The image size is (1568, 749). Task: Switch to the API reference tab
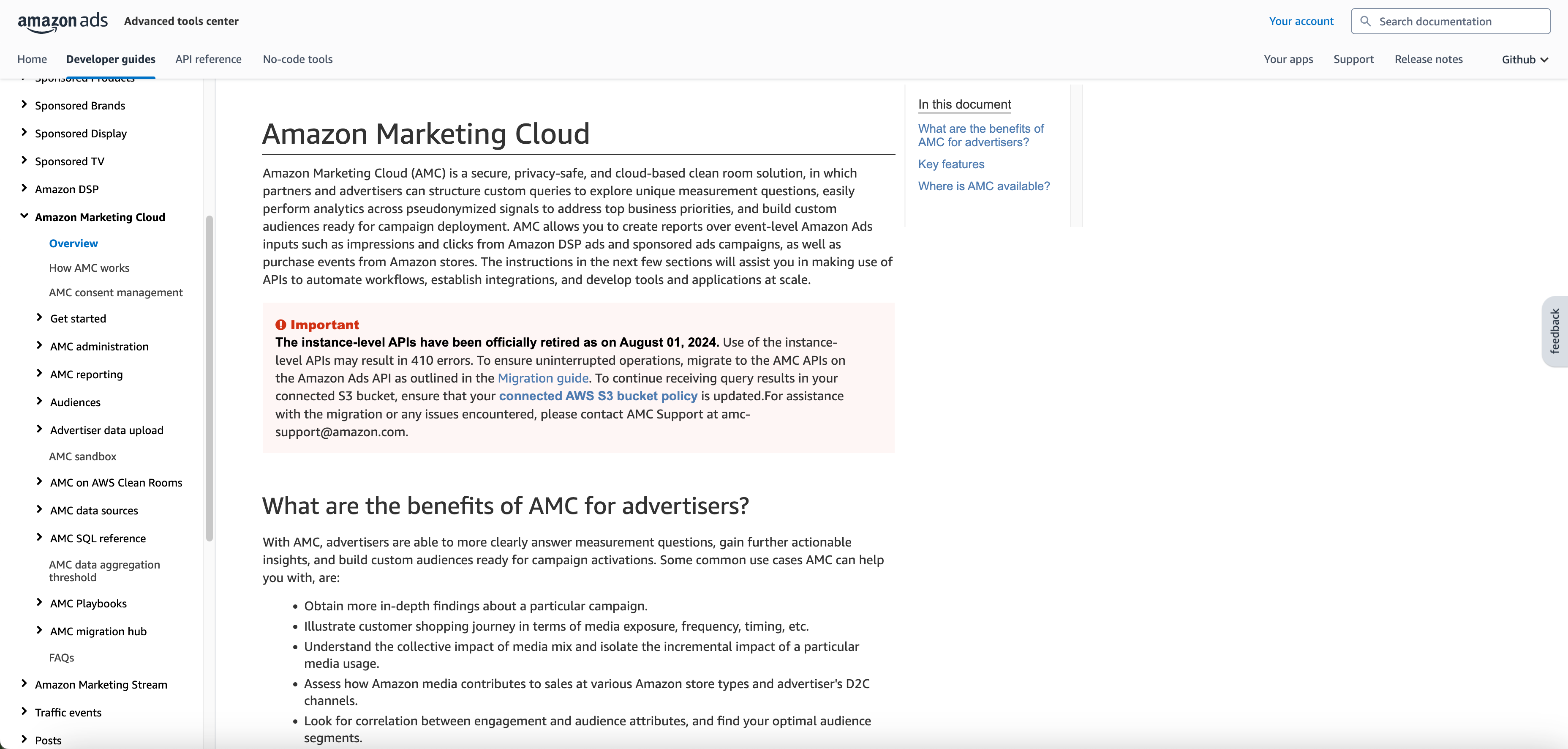pyautogui.click(x=208, y=59)
